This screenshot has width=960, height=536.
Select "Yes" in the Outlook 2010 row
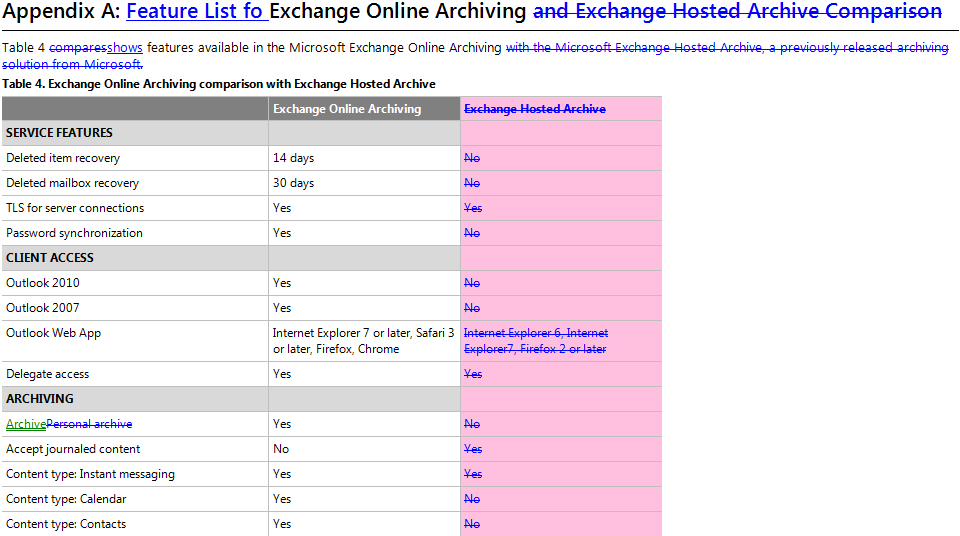click(x=282, y=283)
